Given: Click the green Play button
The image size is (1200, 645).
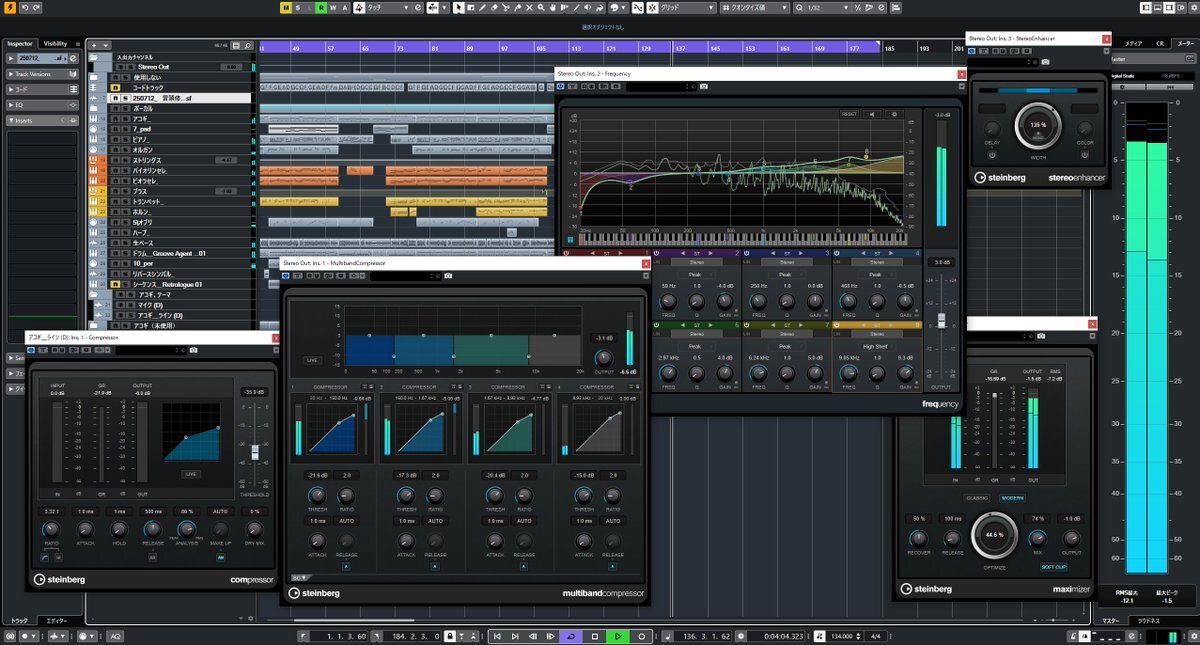Looking at the screenshot, I should tap(618, 636).
